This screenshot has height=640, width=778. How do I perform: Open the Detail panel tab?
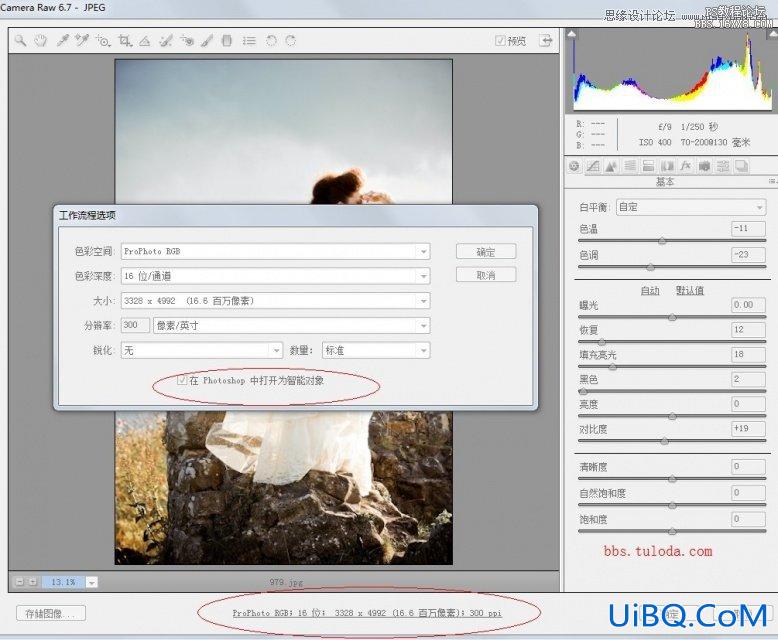[611, 166]
